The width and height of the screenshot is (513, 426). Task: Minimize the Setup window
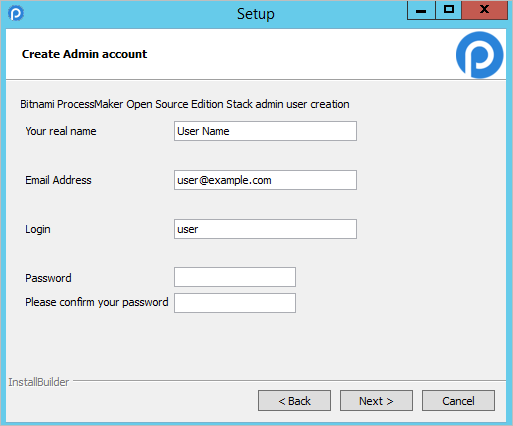pos(421,10)
